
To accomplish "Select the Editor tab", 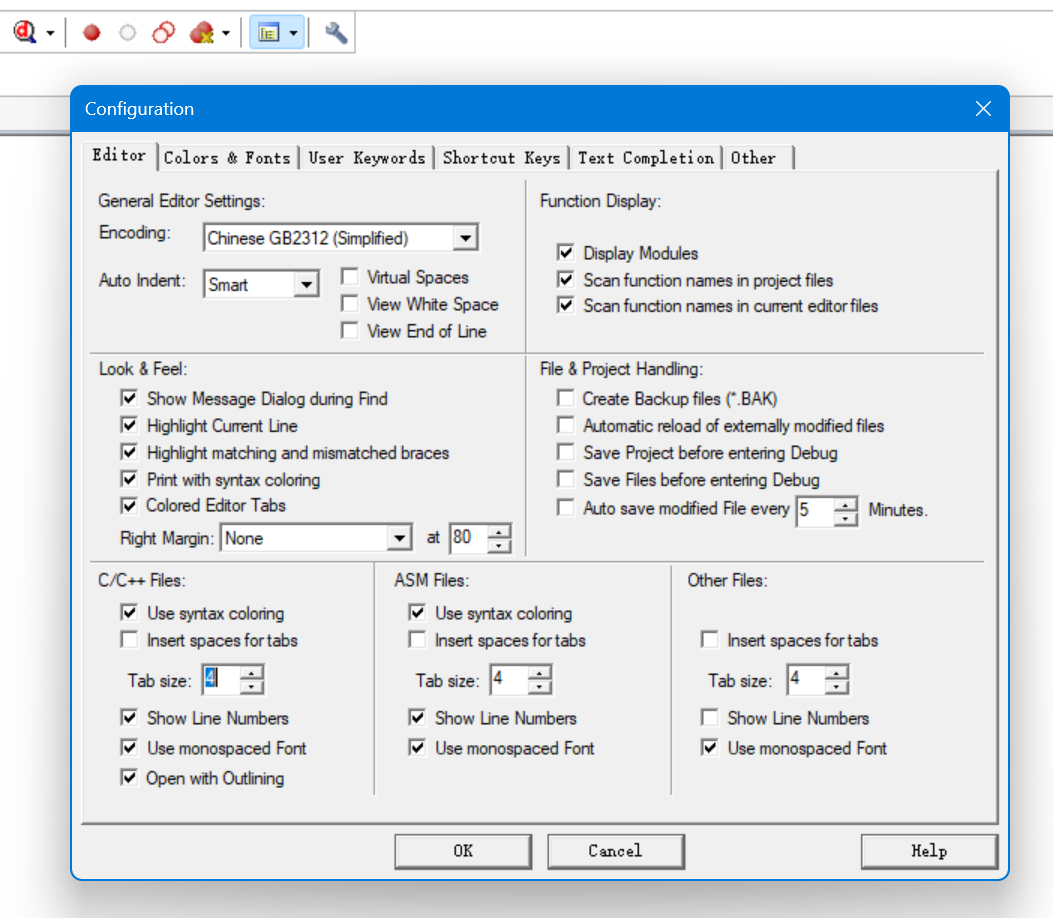I will click(119, 155).
